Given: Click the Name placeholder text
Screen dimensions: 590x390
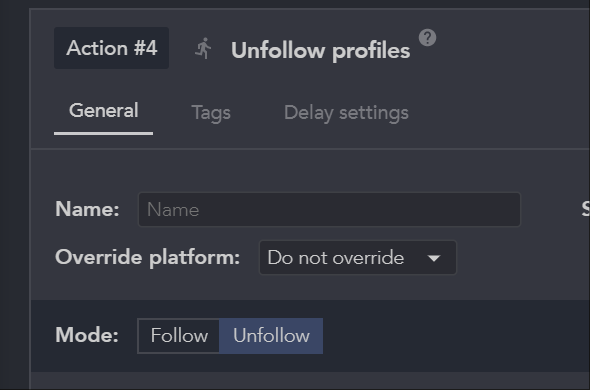Looking at the screenshot, I should [173, 210].
